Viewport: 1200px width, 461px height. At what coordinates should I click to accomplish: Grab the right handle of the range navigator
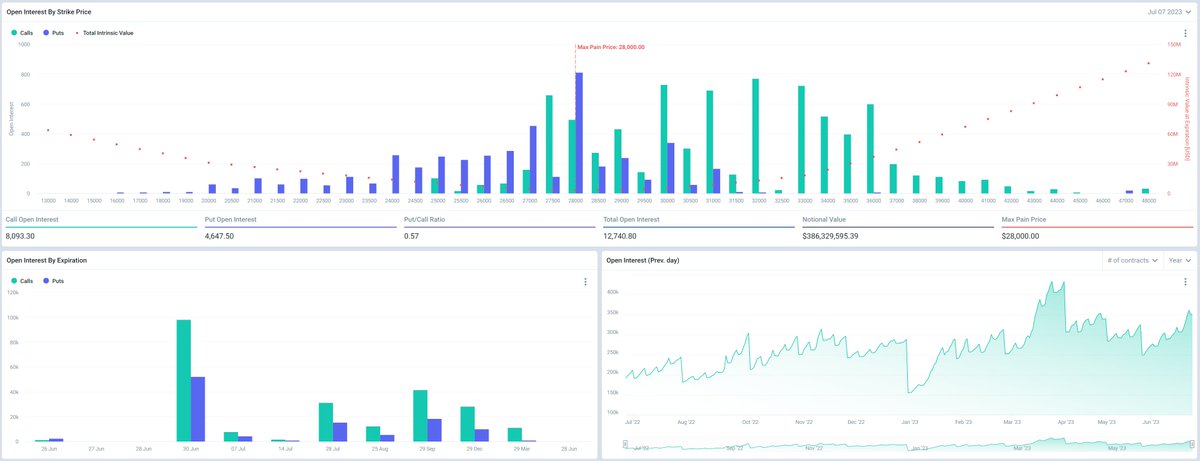coord(1190,442)
